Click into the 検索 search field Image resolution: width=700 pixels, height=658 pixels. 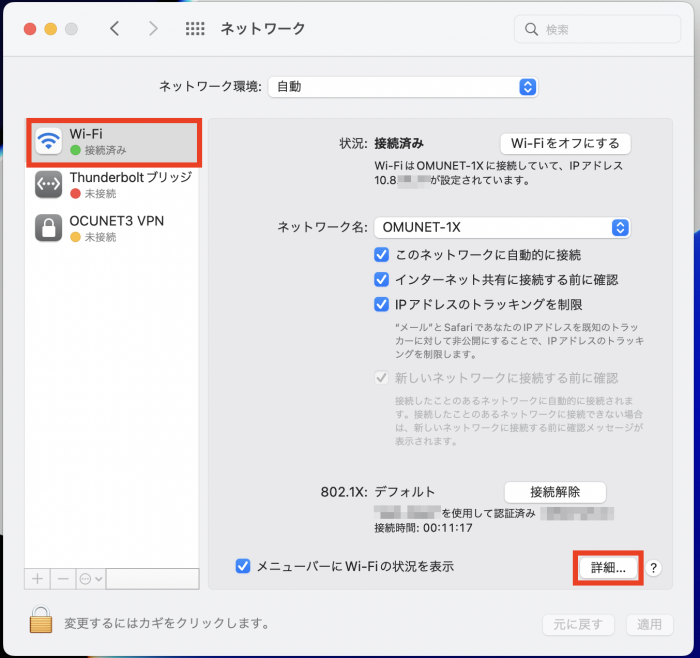coord(597,29)
